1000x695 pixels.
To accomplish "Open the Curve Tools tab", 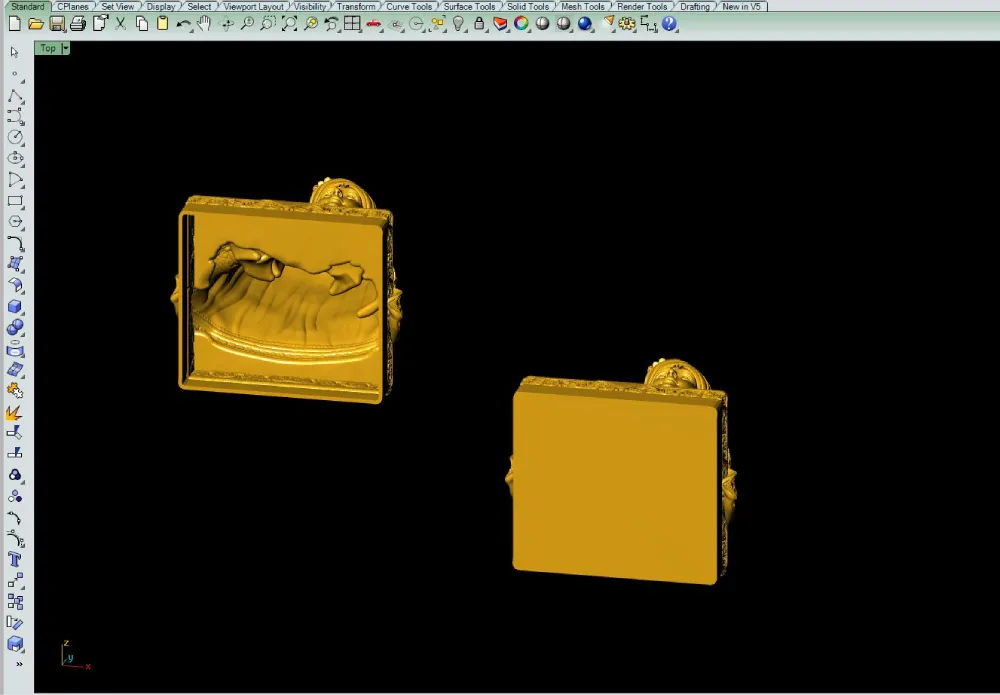I will pos(409,6).
